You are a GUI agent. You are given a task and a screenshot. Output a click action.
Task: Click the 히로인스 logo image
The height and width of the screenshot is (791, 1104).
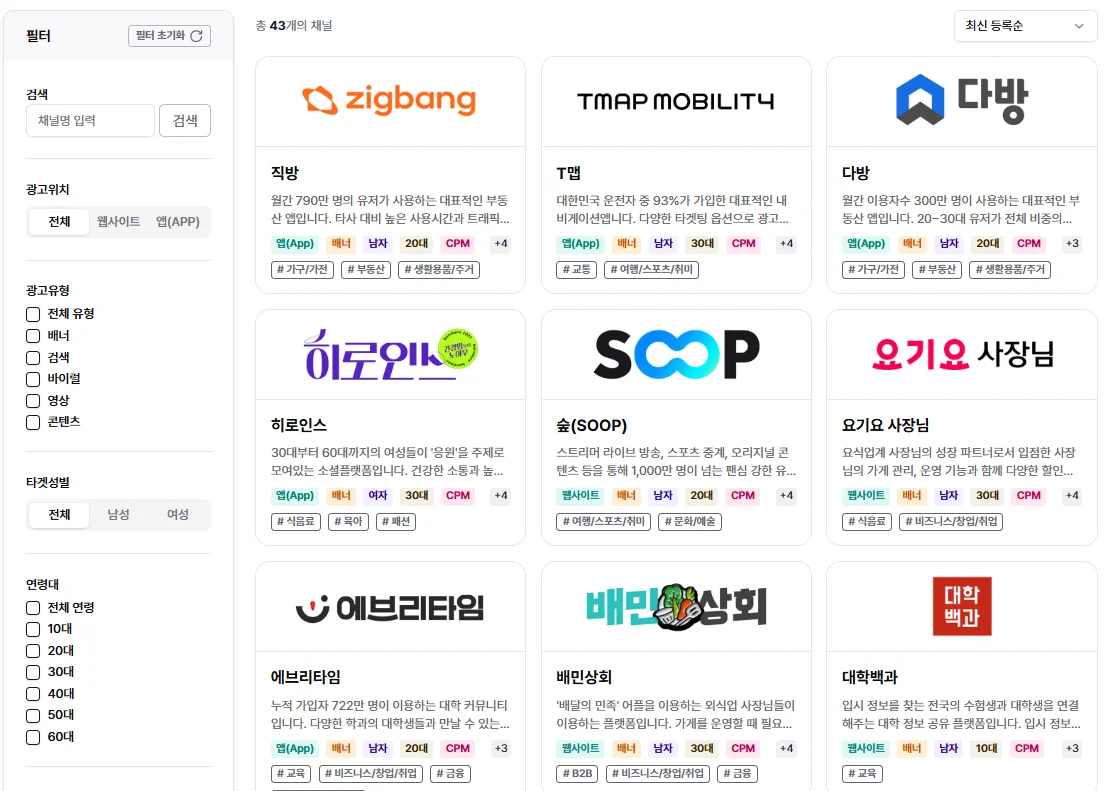tap(390, 354)
